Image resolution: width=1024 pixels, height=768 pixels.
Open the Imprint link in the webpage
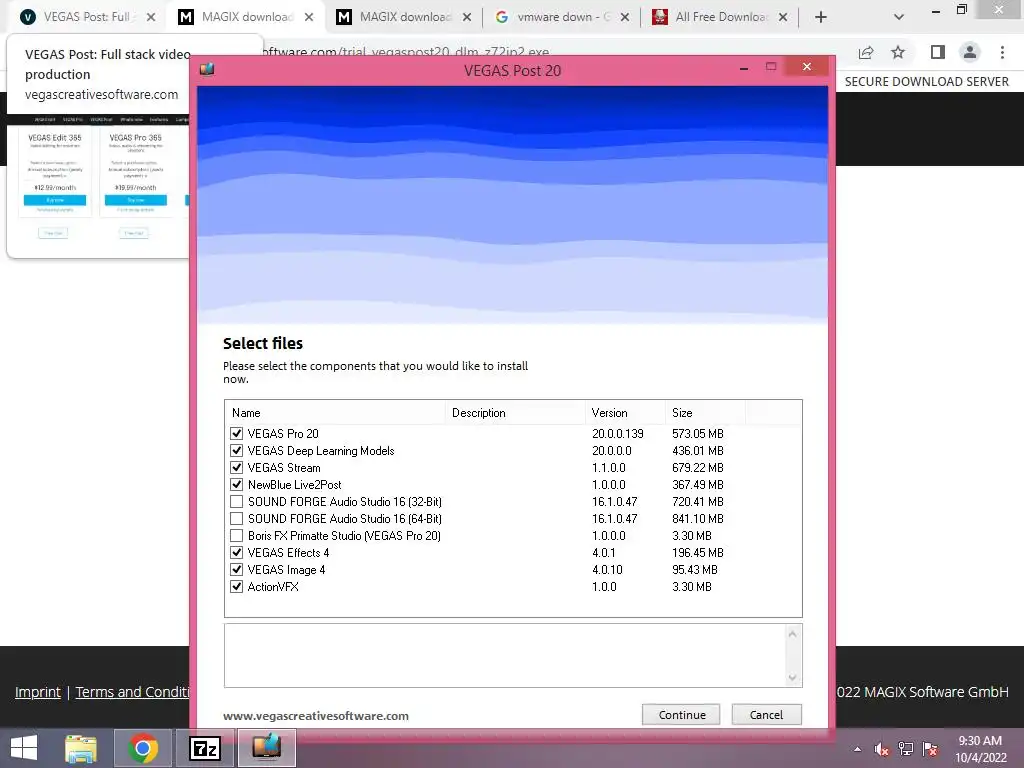click(38, 692)
